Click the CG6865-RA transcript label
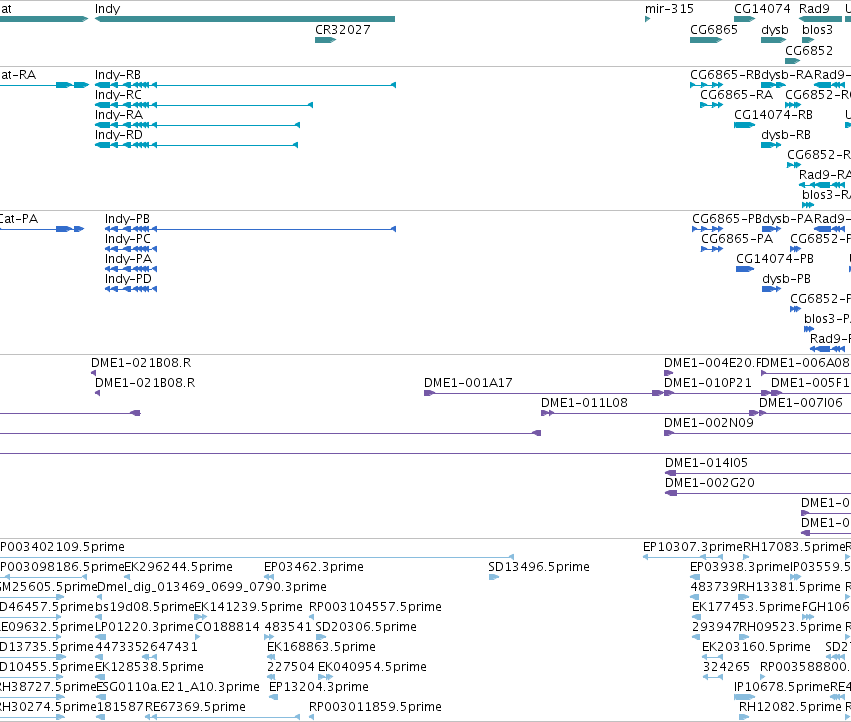This screenshot has height=722, width=851. point(736,94)
